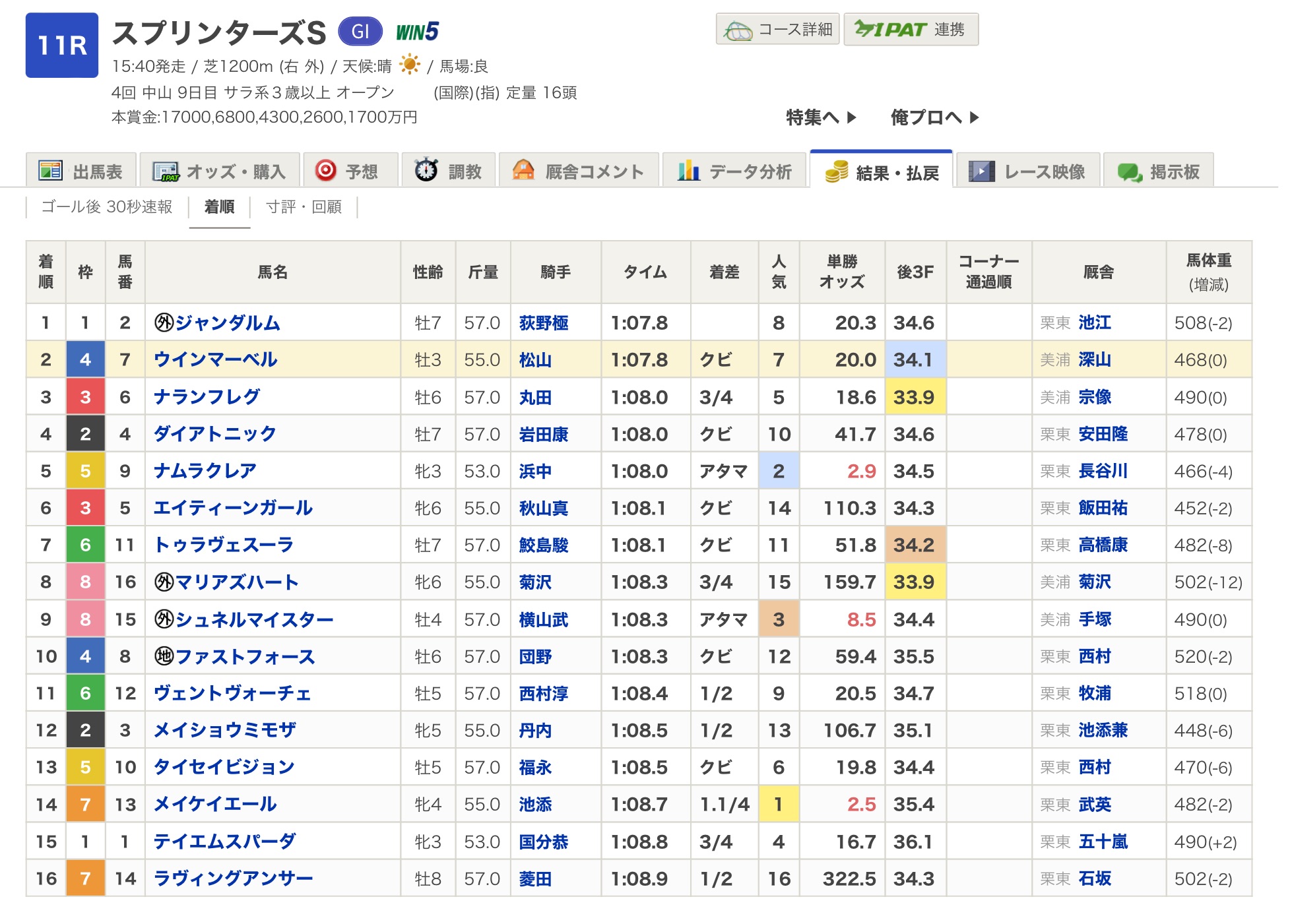Open the 掲示板 tab
The image size is (1290, 924).
coord(1159,171)
